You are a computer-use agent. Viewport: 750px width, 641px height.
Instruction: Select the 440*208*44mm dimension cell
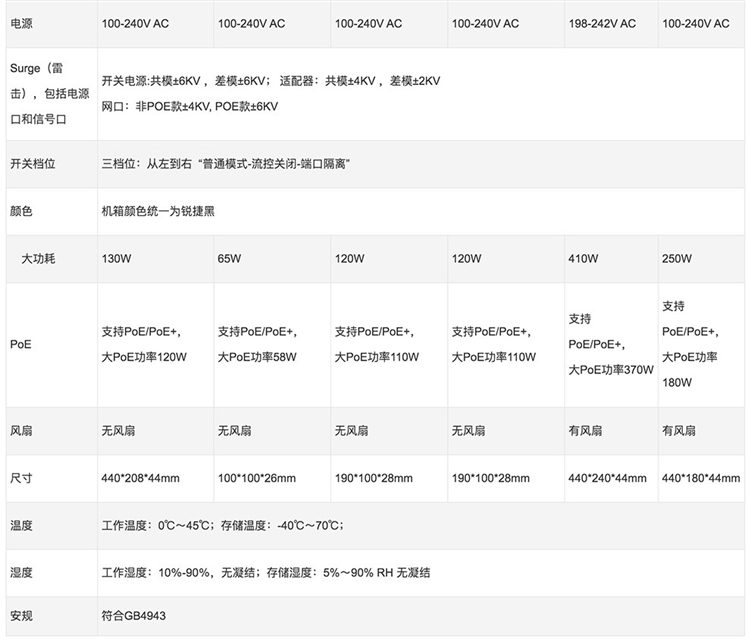click(140, 478)
